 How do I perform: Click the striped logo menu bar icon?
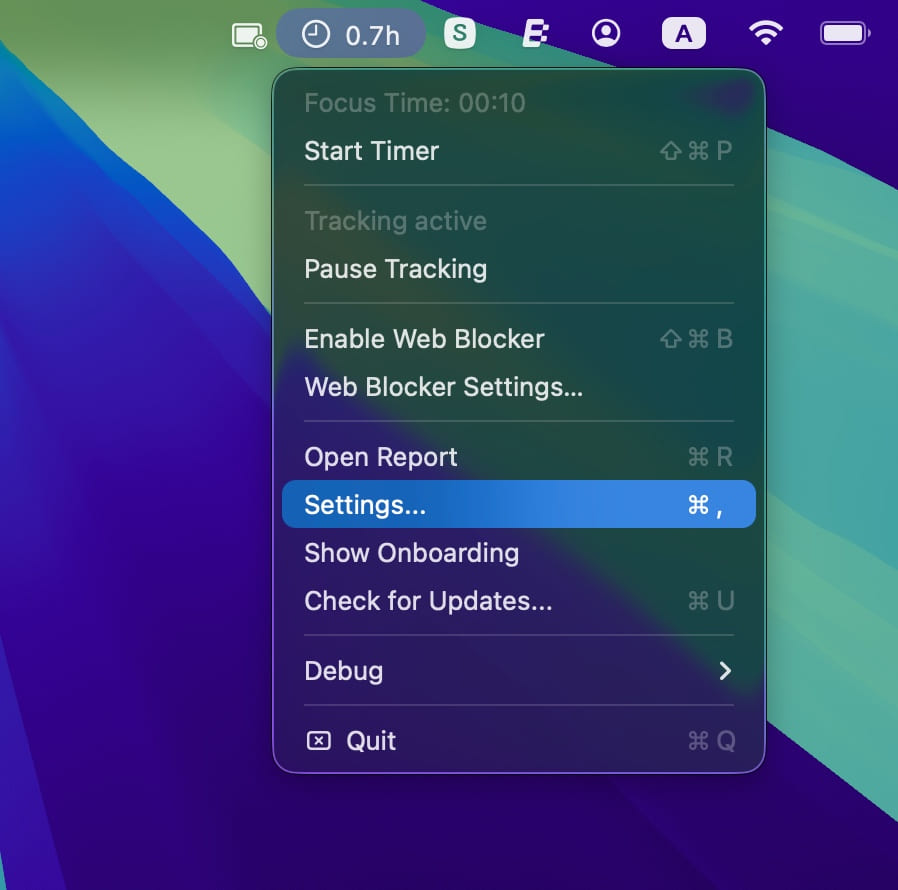[534, 32]
